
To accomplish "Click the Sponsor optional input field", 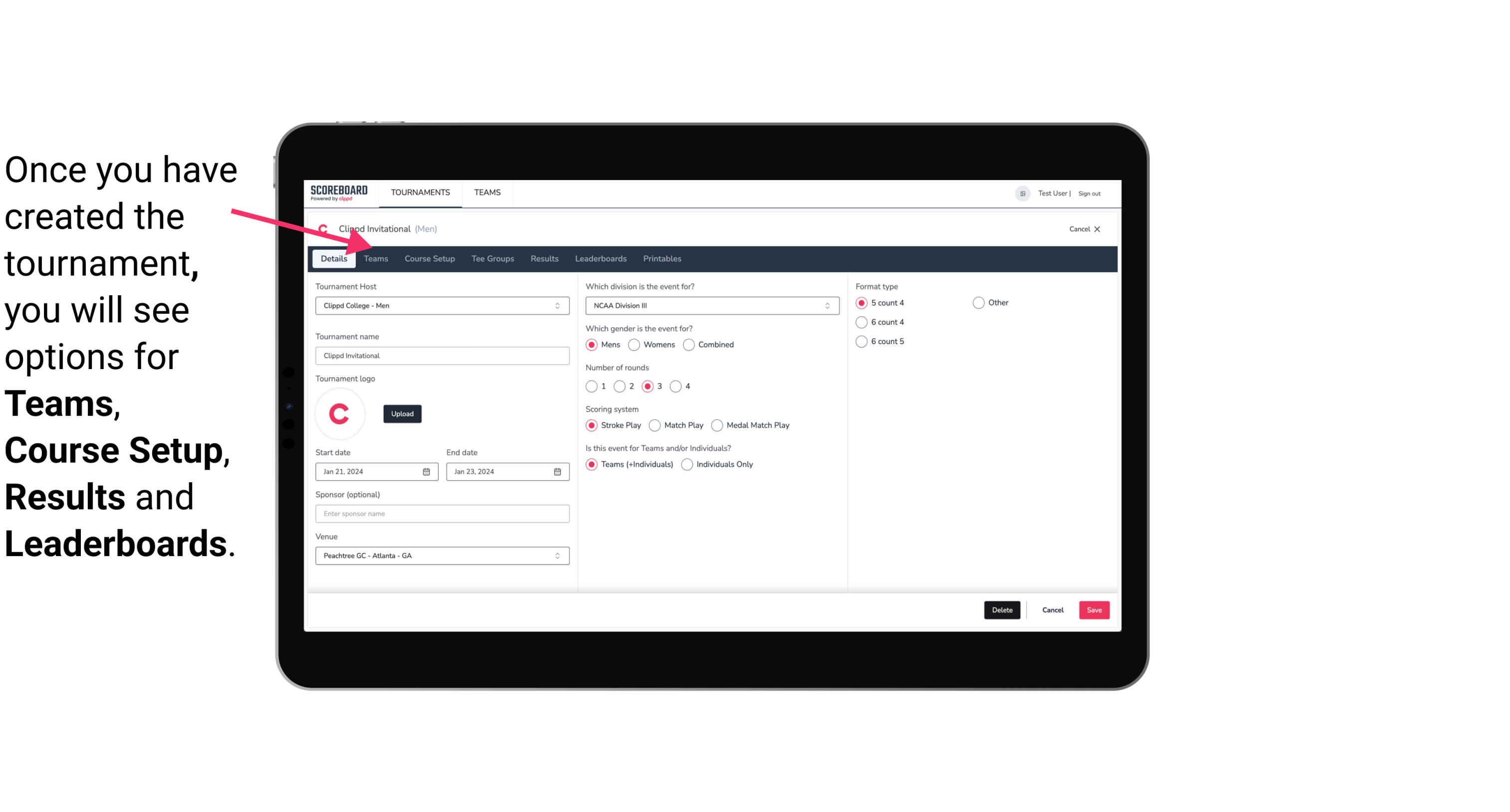I will [441, 513].
